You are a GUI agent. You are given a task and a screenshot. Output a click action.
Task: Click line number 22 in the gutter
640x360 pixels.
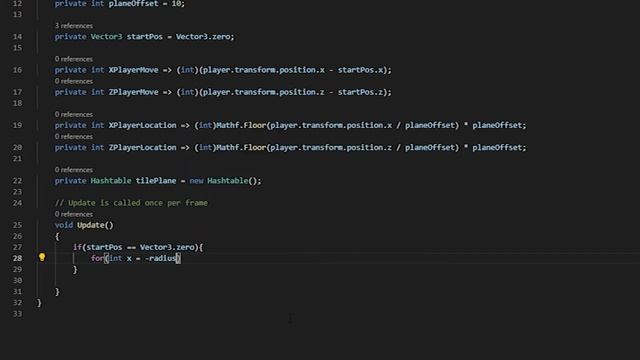[x=17, y=181]
